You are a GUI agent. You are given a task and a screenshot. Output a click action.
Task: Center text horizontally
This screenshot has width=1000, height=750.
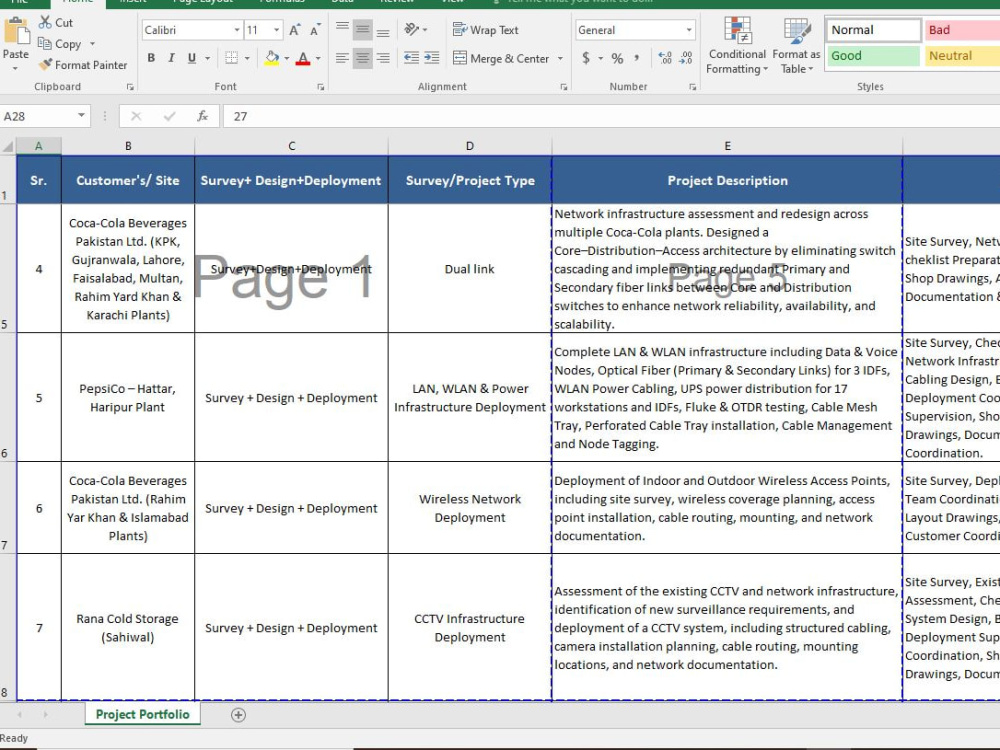click(362, 58)
